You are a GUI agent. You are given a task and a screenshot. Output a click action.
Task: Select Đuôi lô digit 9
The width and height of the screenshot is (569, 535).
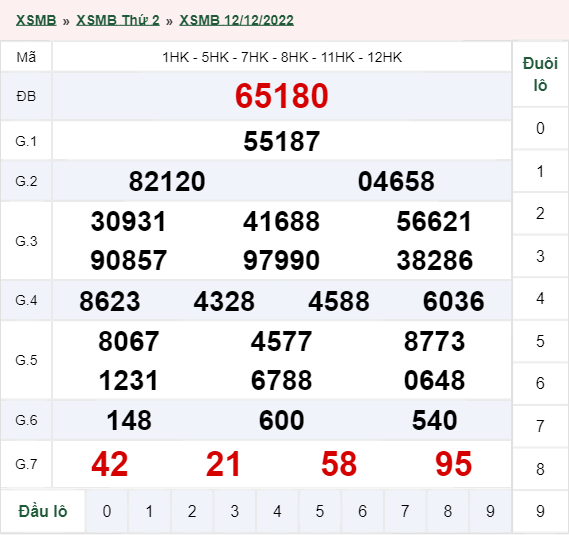click(540, 511)
